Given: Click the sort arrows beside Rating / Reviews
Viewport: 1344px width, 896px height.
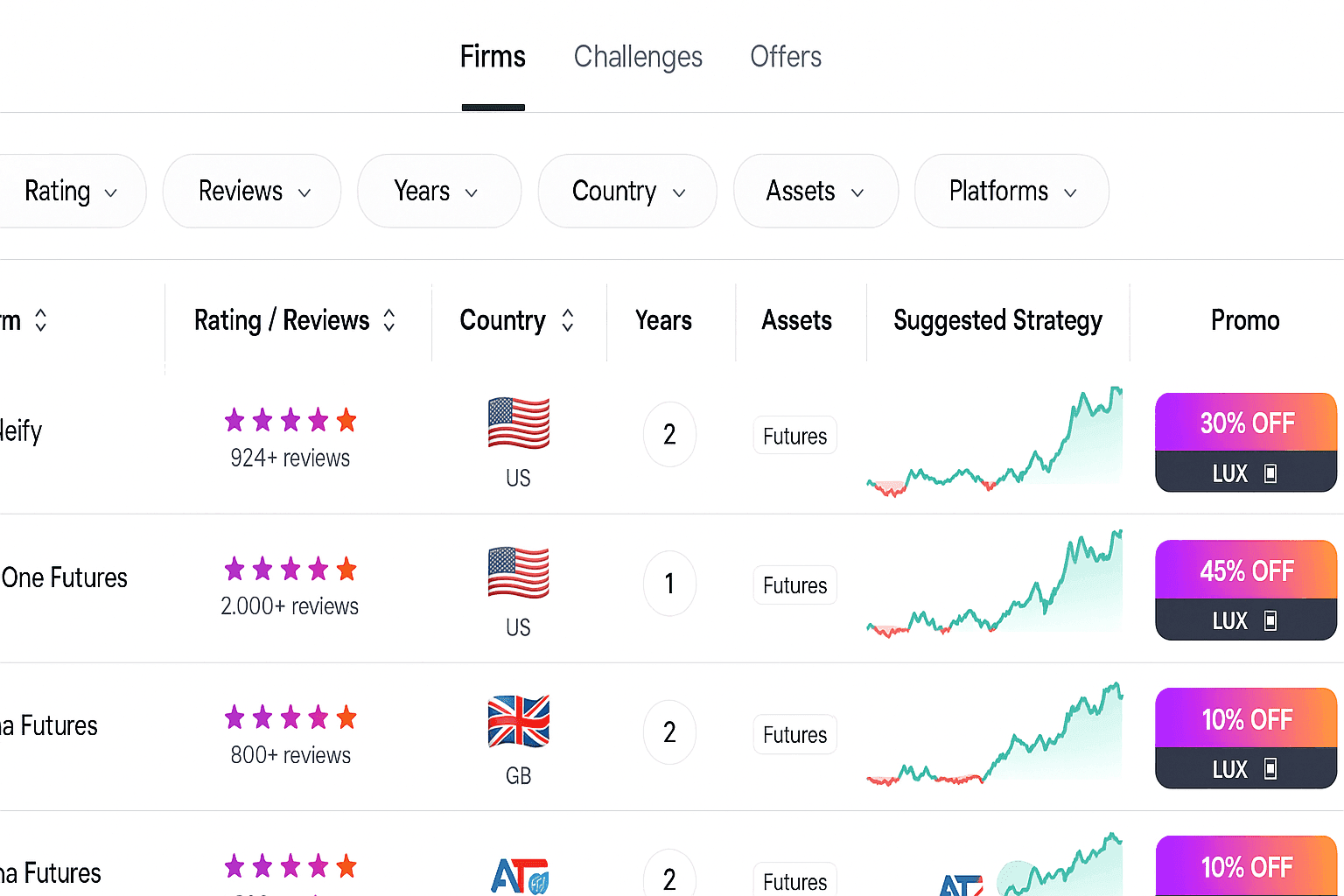Looking at the screenshot, I should tap(389, 320).
